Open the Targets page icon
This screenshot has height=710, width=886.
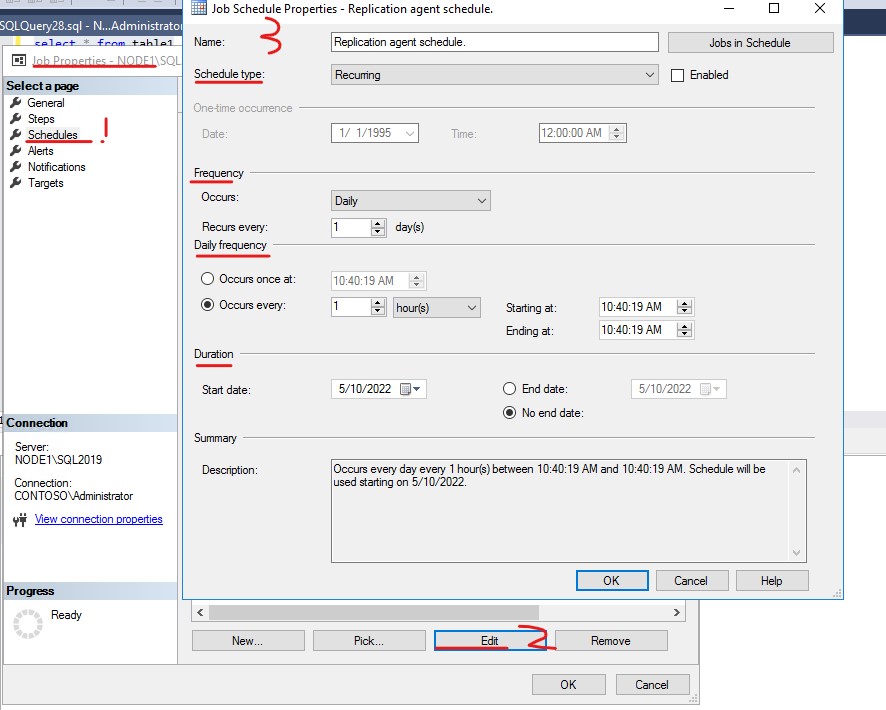(x=16, y=182)
